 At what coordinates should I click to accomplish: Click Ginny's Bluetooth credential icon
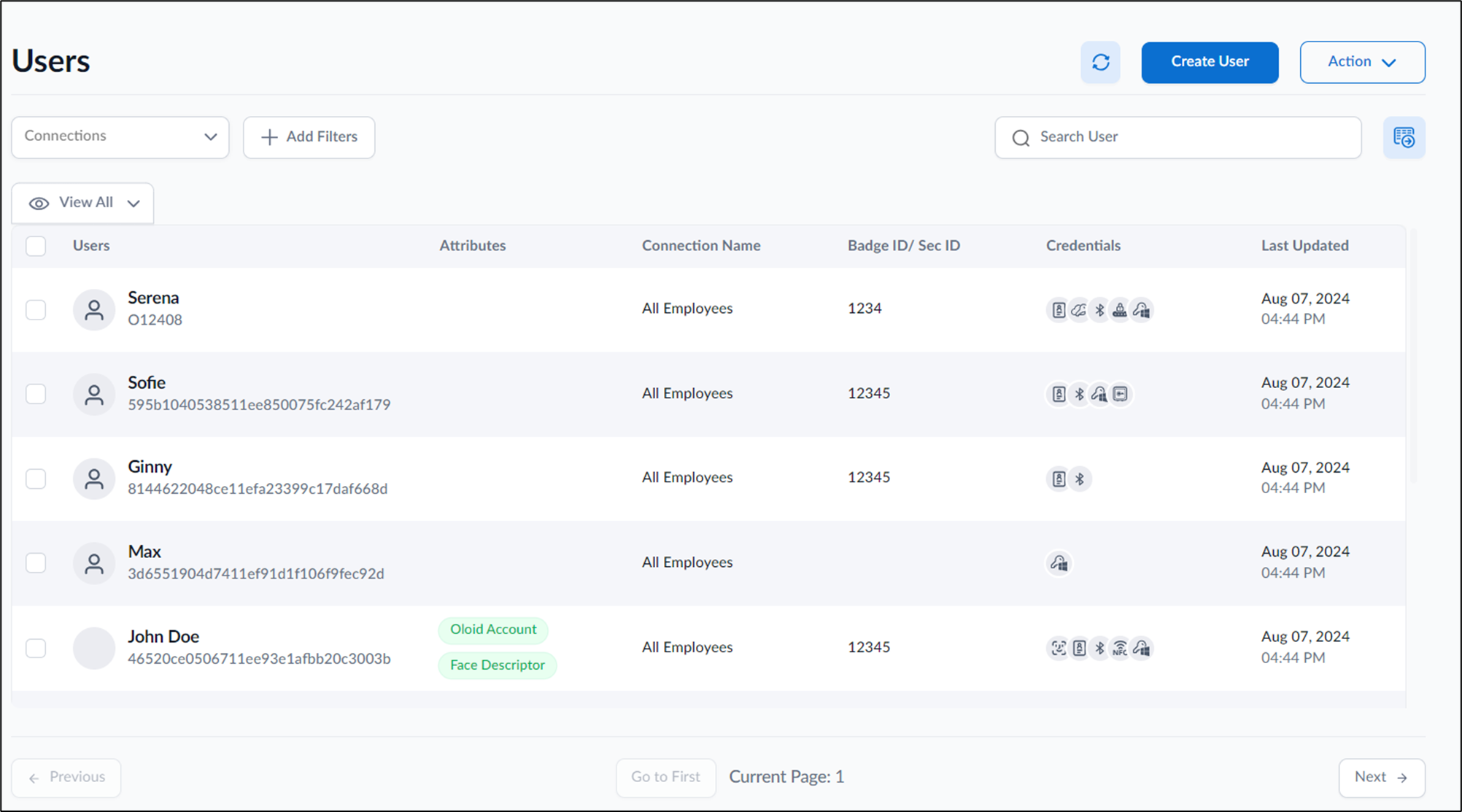pyautogui.click(x=1079, y=479)
